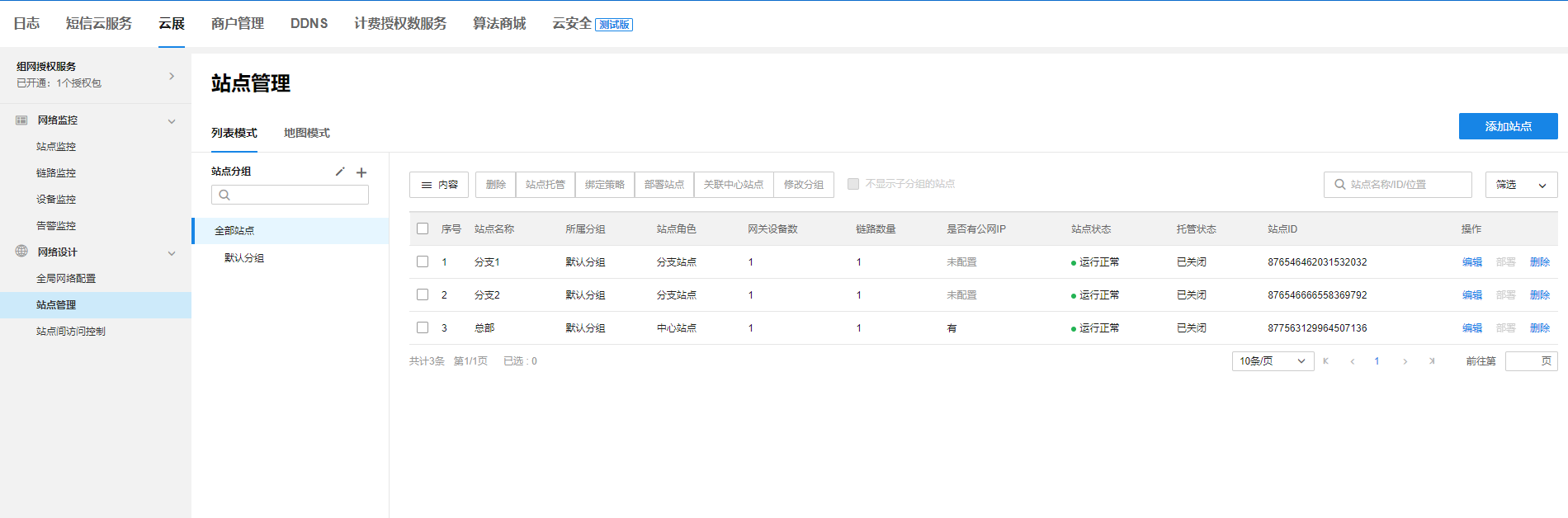
Task: Click the 删除 toolbar button
Action: pos(496,185)
